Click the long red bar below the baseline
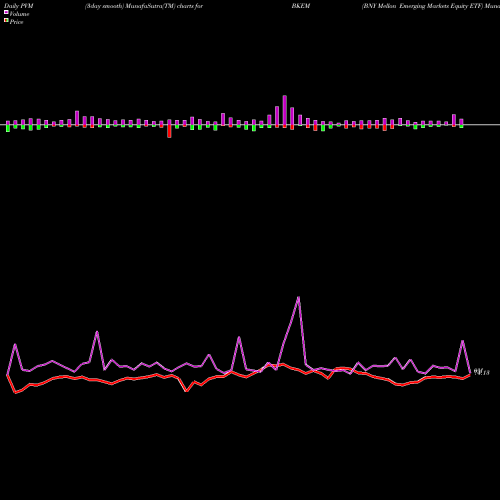 point(169,131)
